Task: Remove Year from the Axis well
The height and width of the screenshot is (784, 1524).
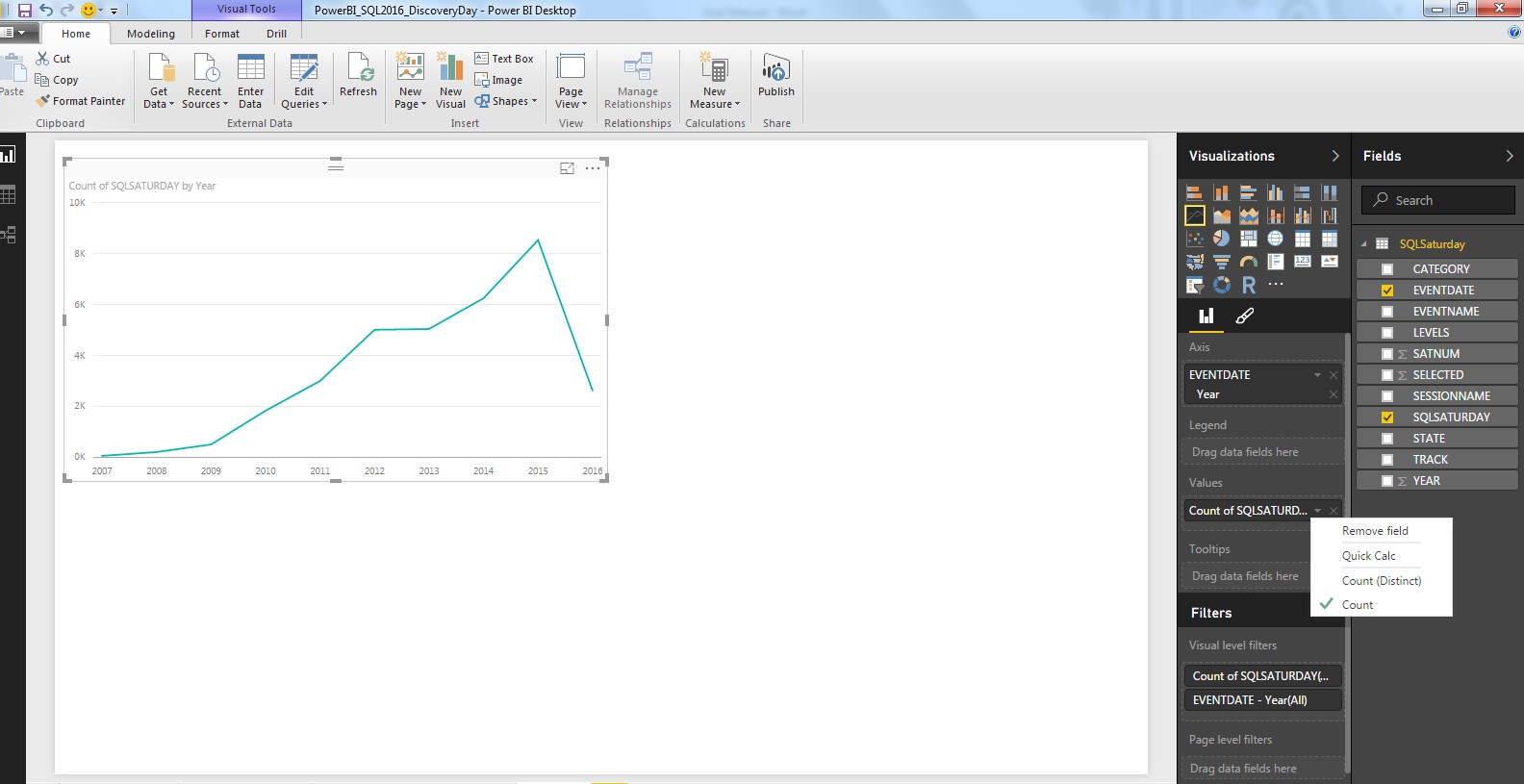Action: click(1333, 394)
